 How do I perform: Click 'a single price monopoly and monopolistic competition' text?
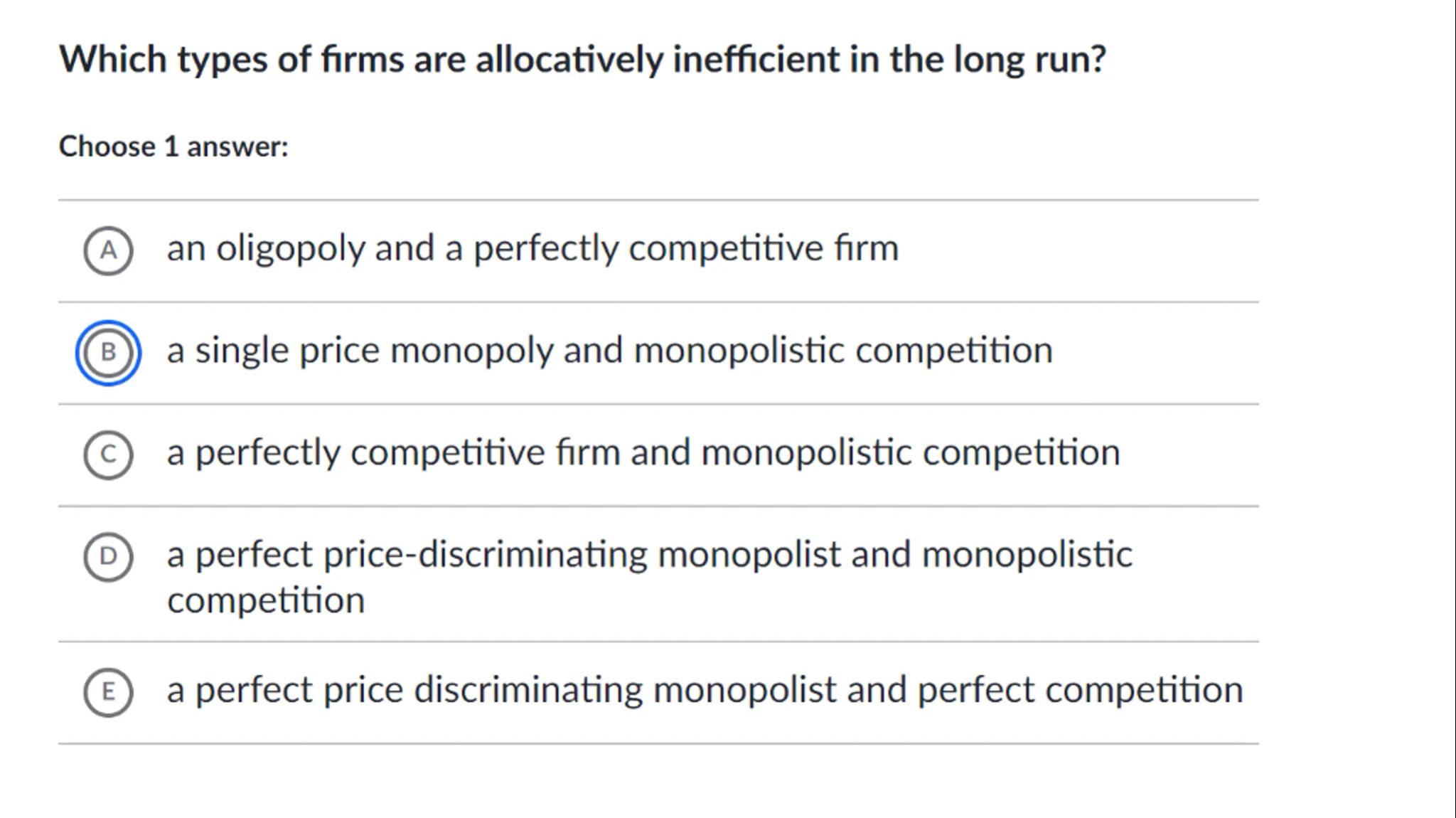(609, 351)
